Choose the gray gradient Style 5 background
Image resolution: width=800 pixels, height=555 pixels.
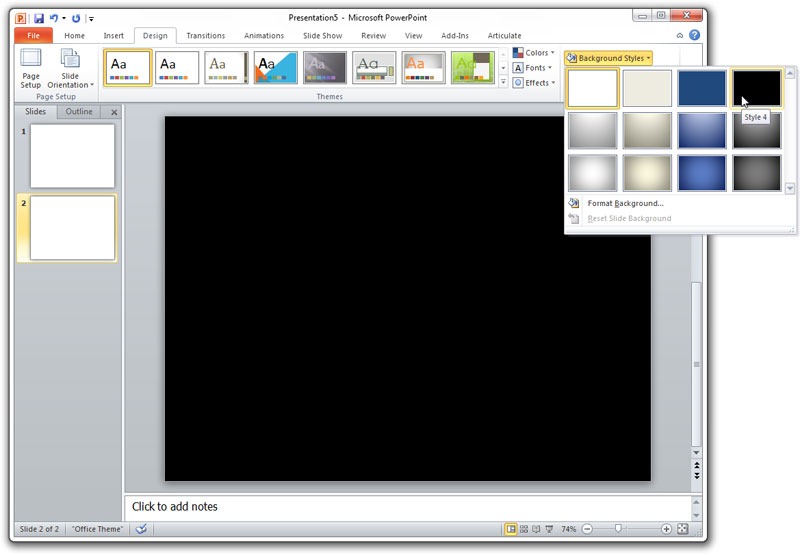click(592, 131)
